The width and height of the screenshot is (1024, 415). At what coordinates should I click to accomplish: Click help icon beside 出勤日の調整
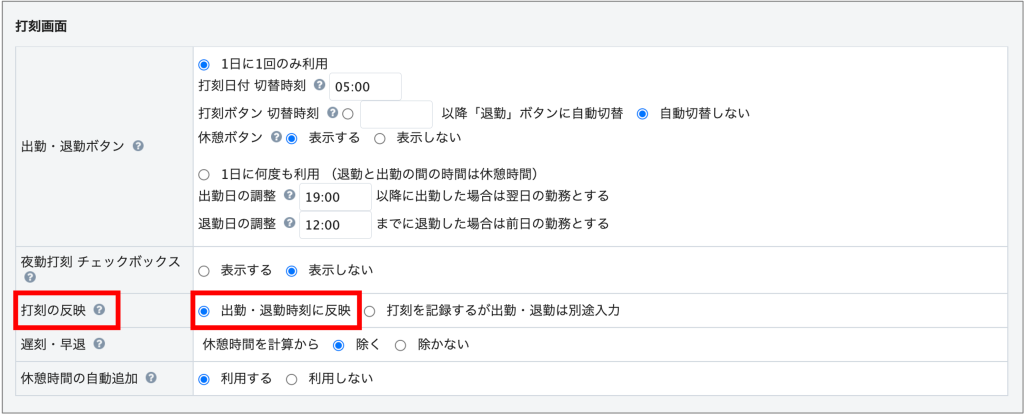tap(289, 196)
